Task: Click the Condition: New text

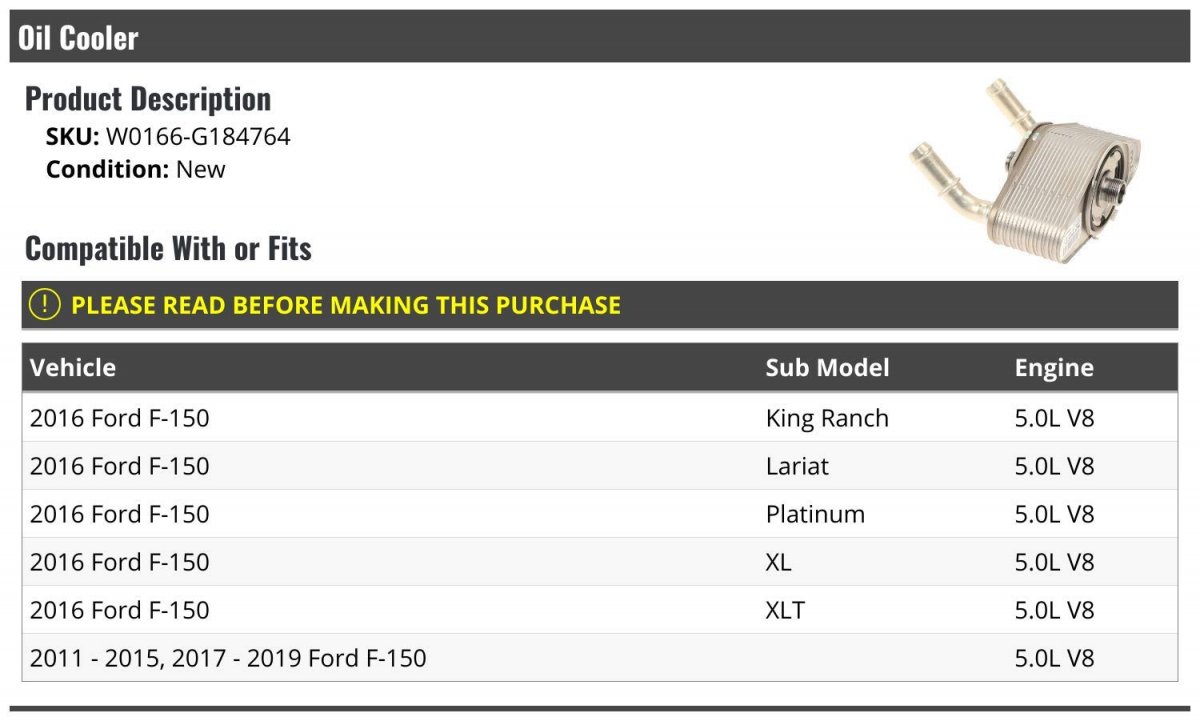Action: pos(136,169)
